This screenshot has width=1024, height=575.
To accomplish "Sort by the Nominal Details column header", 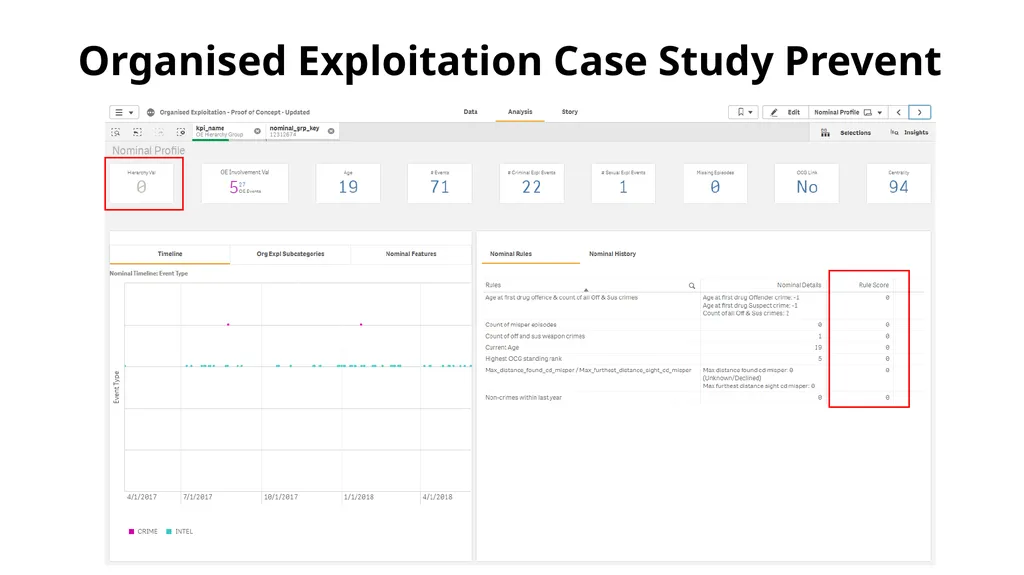I will [x=799, y=285].
